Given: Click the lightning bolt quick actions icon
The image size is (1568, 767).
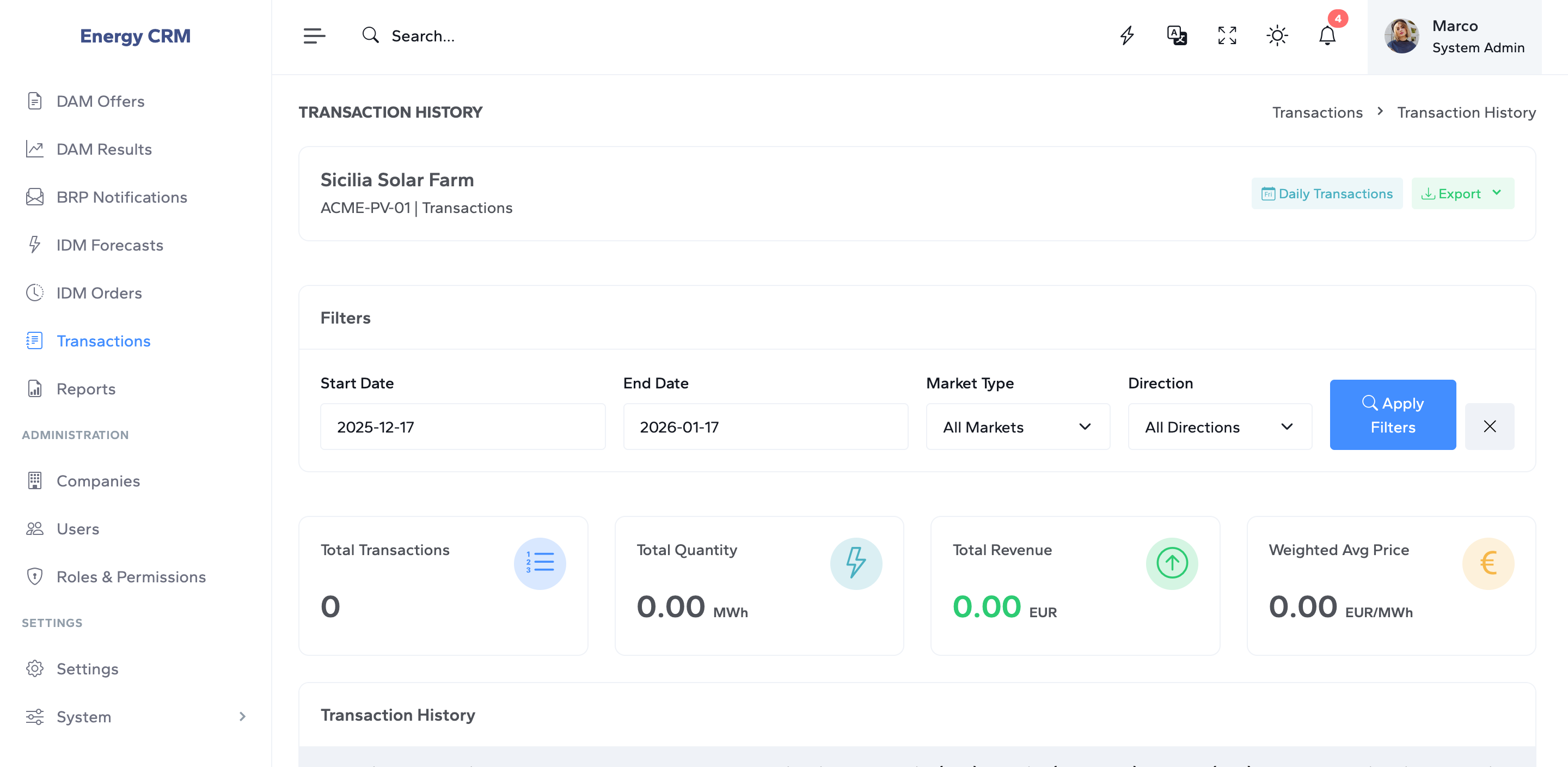Looking at the screenshot, I should tap(1126, 35).
